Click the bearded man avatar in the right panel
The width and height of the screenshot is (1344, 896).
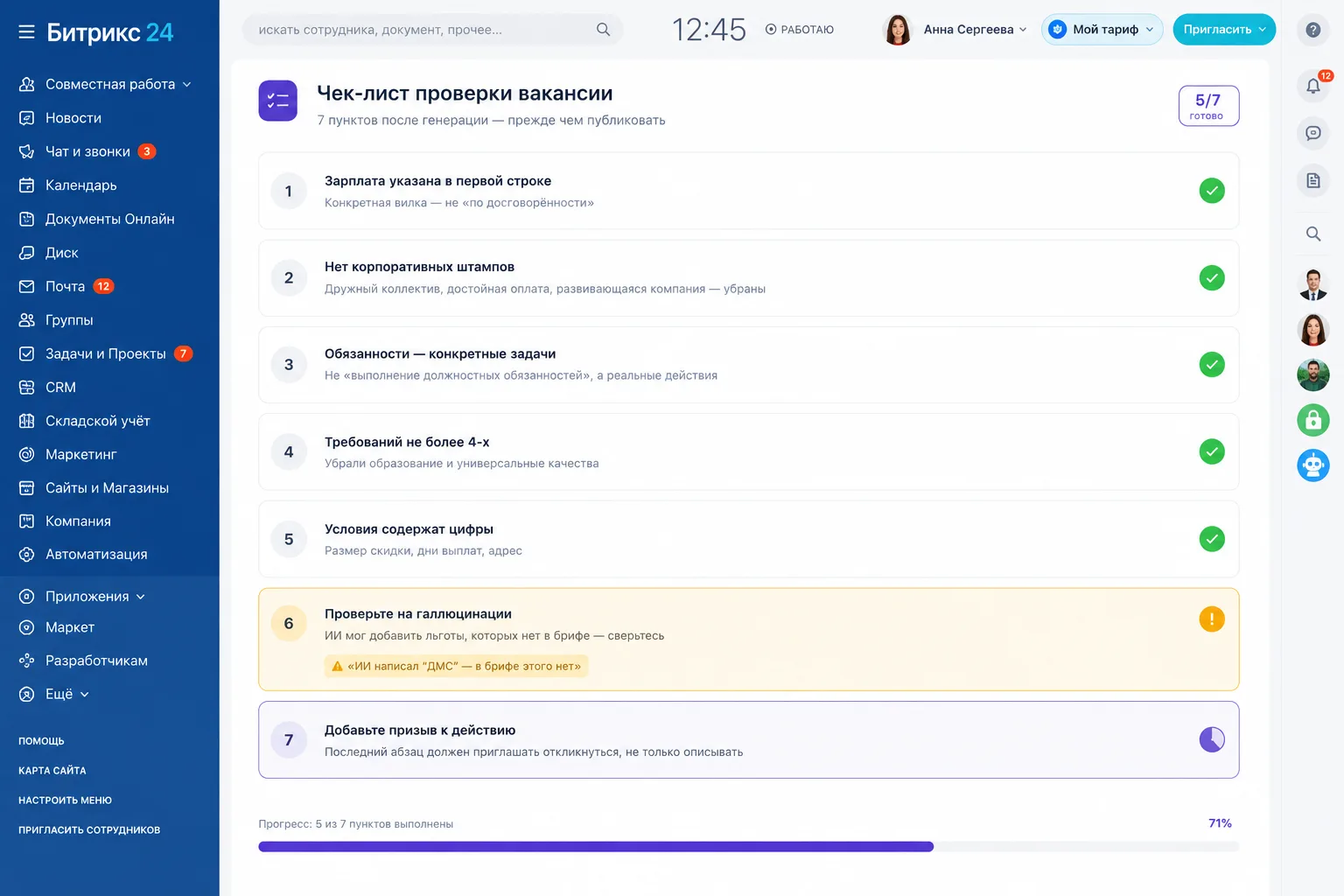[x=1312, y=374]
